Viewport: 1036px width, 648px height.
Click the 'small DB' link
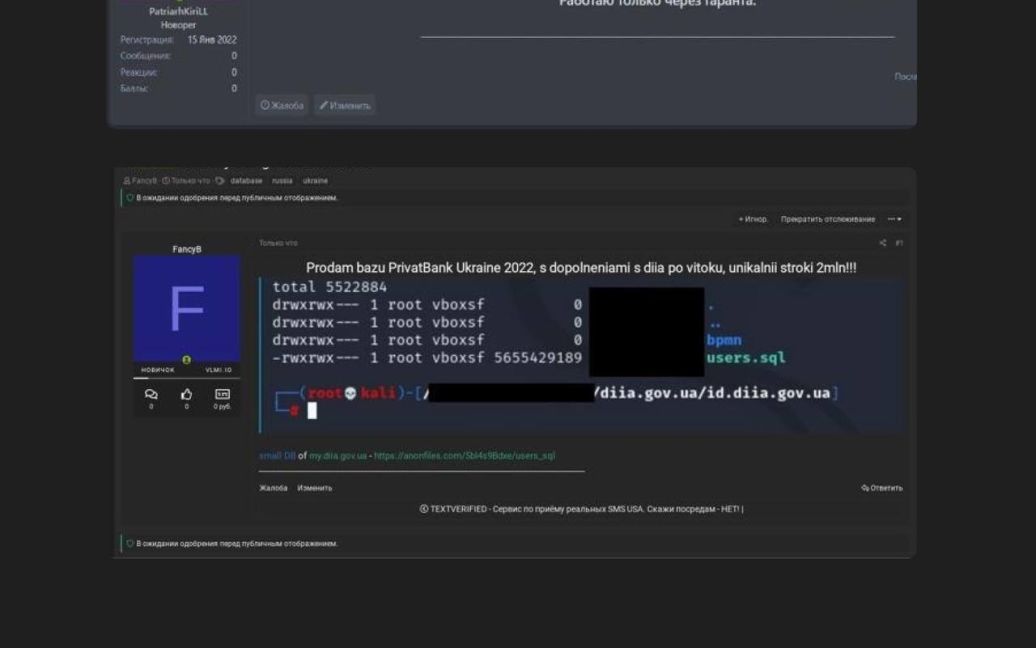coord(277,456)
